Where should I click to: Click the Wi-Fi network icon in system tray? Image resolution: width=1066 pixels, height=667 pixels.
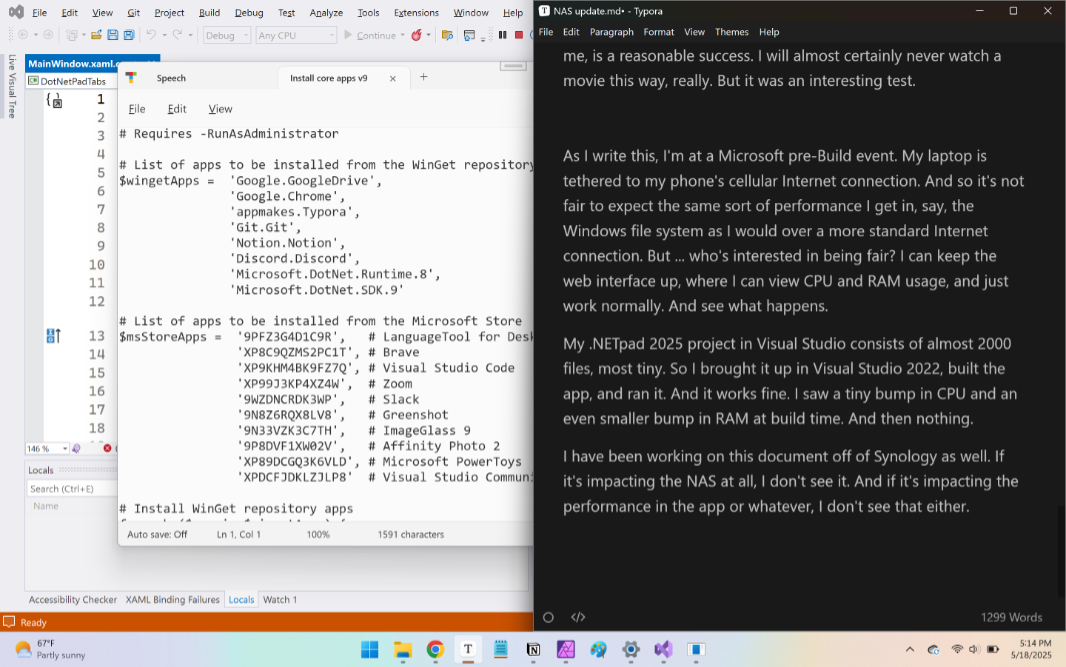pyautogui.click(x=957, y=649)
